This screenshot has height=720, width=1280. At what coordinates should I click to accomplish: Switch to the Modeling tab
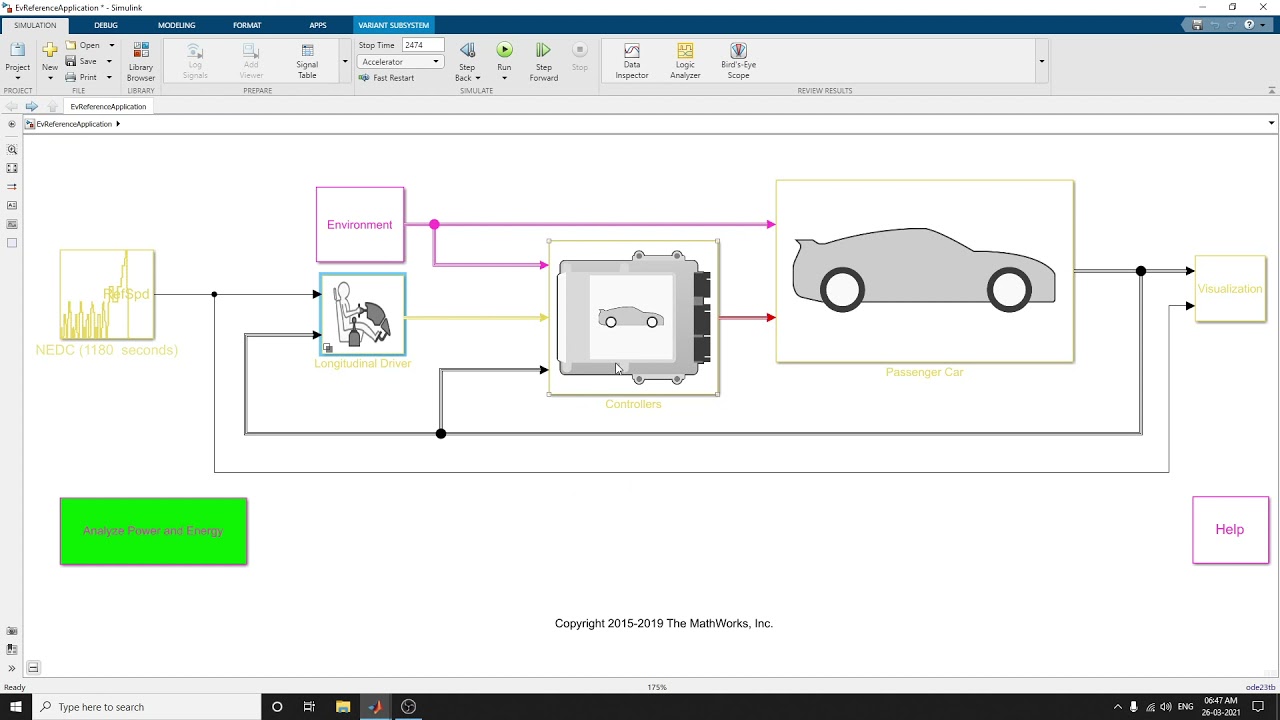(176, 25)
